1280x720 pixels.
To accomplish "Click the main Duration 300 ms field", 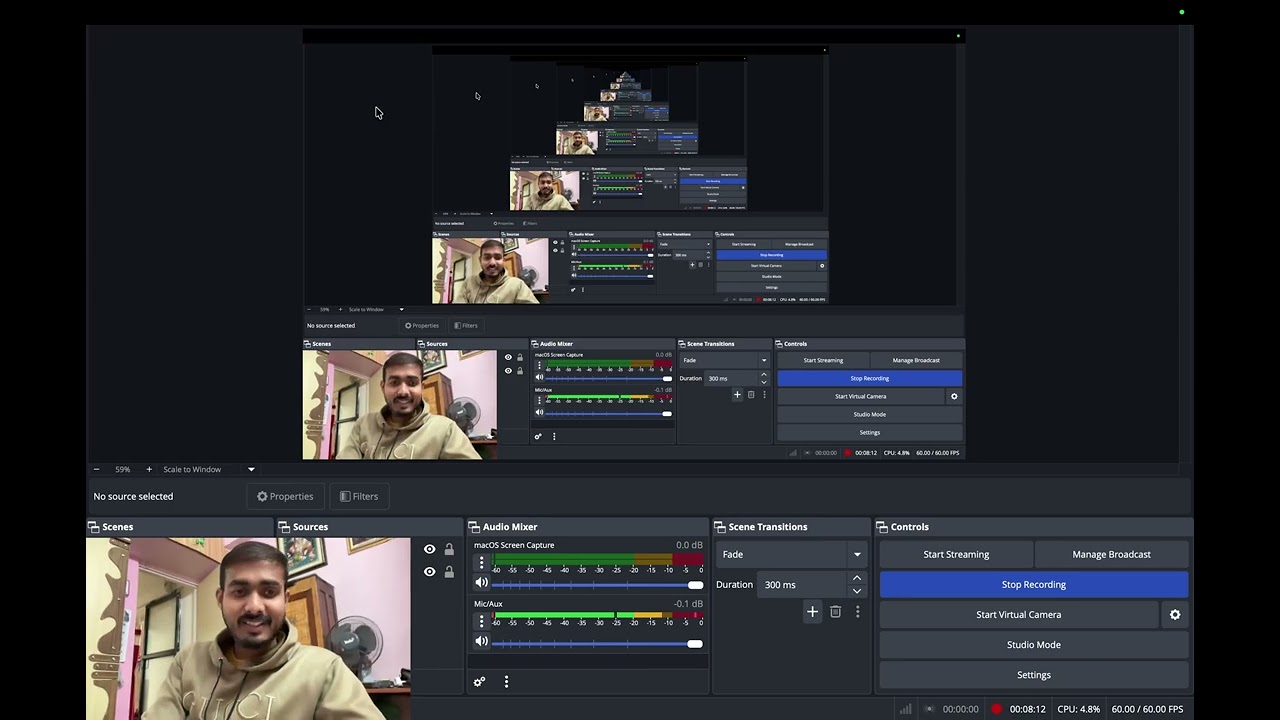I will click(803, 584).
